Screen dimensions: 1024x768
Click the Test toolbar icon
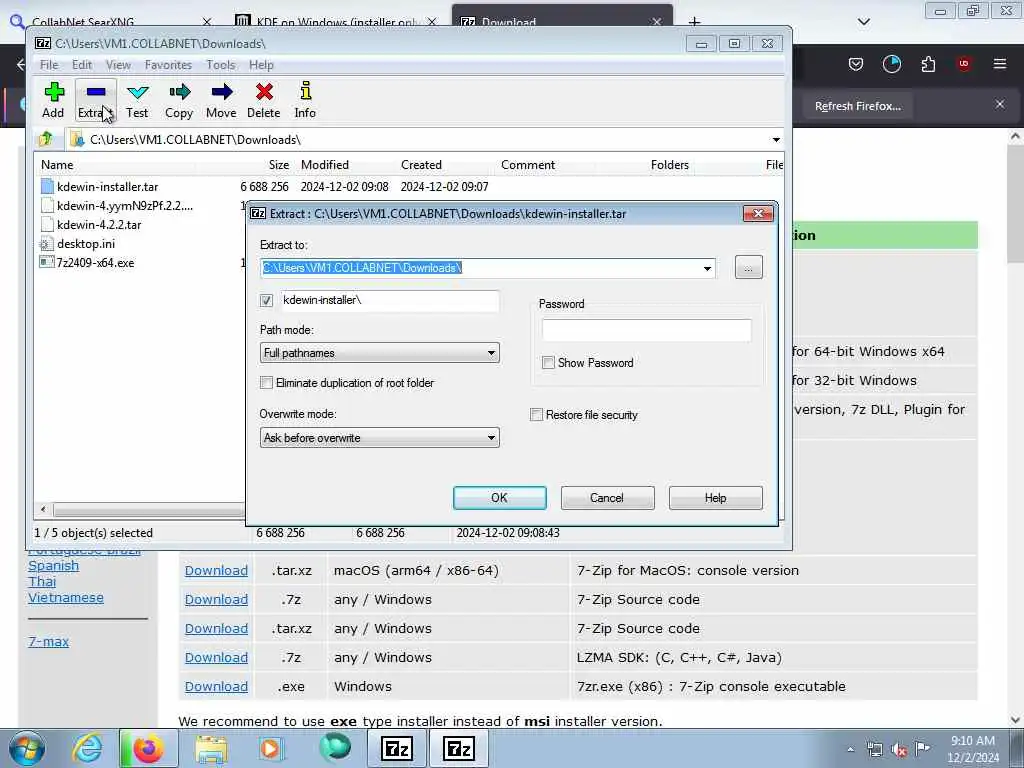click(137, 100)
